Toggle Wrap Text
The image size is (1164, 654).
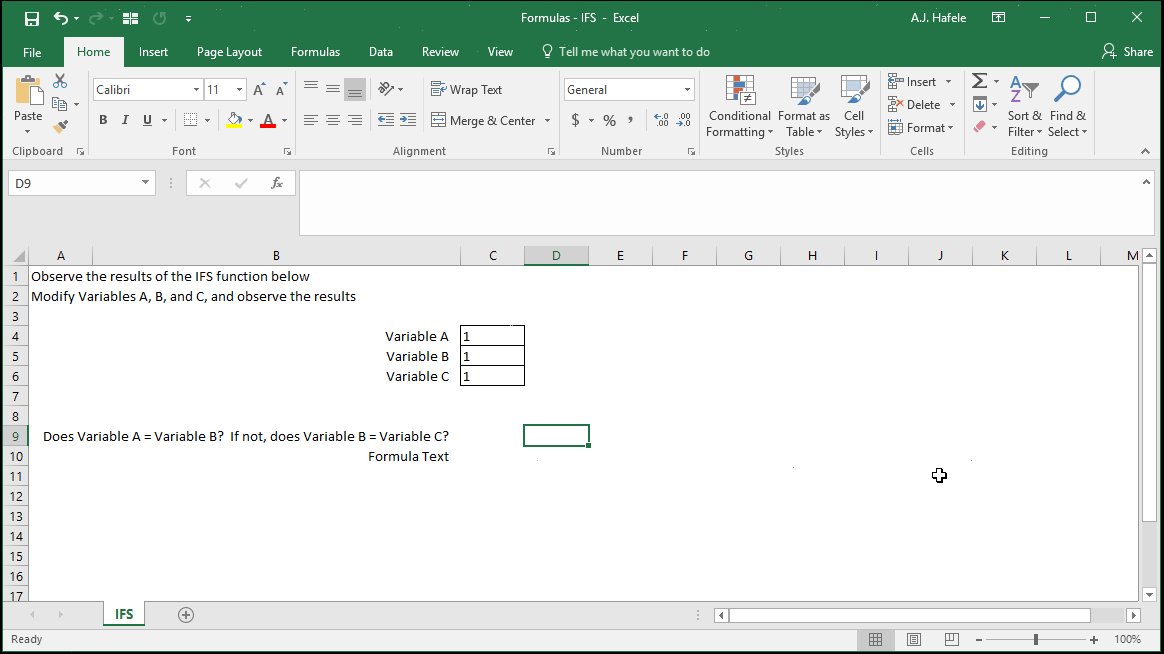click(467, 90)
